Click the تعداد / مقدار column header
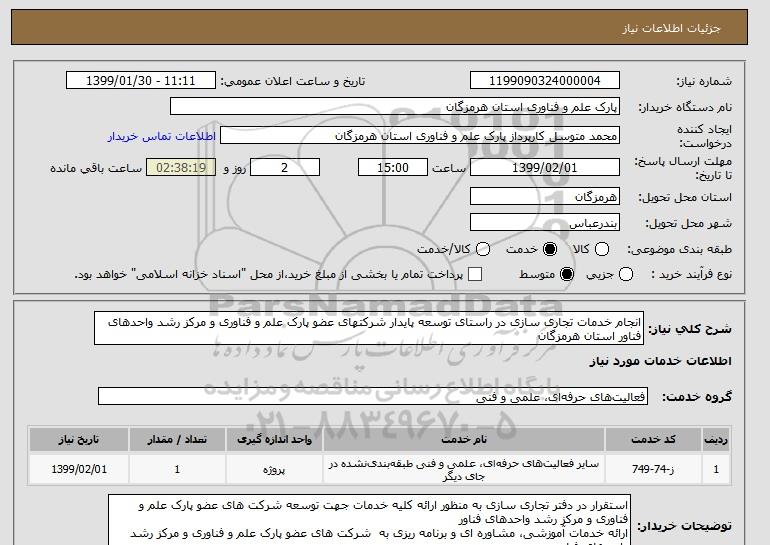770x545 pixels. pyautogui.click(x=177, y=439)
